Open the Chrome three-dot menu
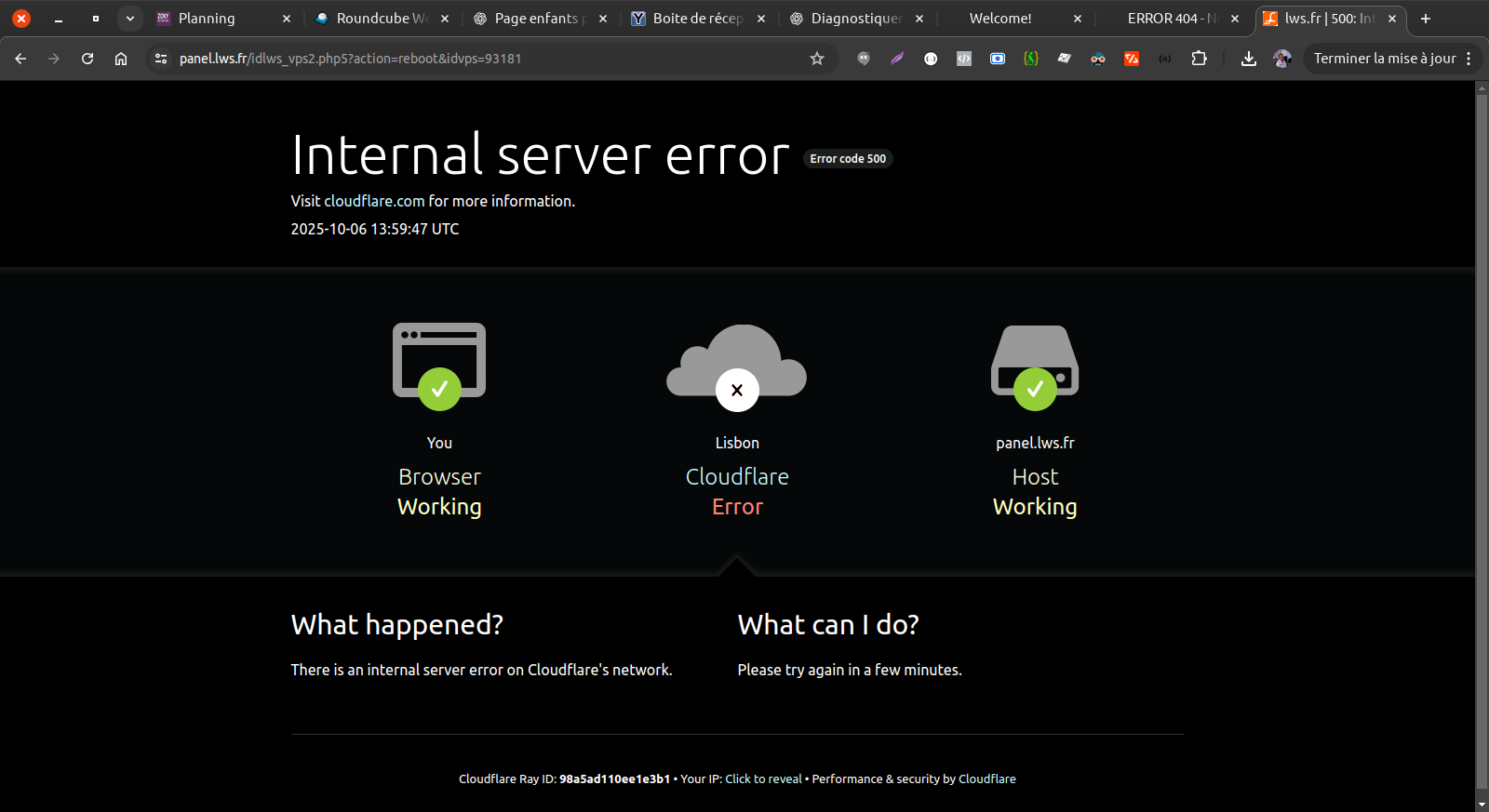The width and height of the screenshot is (1489, 812). pyautogui.click(x=1469, y=59)
